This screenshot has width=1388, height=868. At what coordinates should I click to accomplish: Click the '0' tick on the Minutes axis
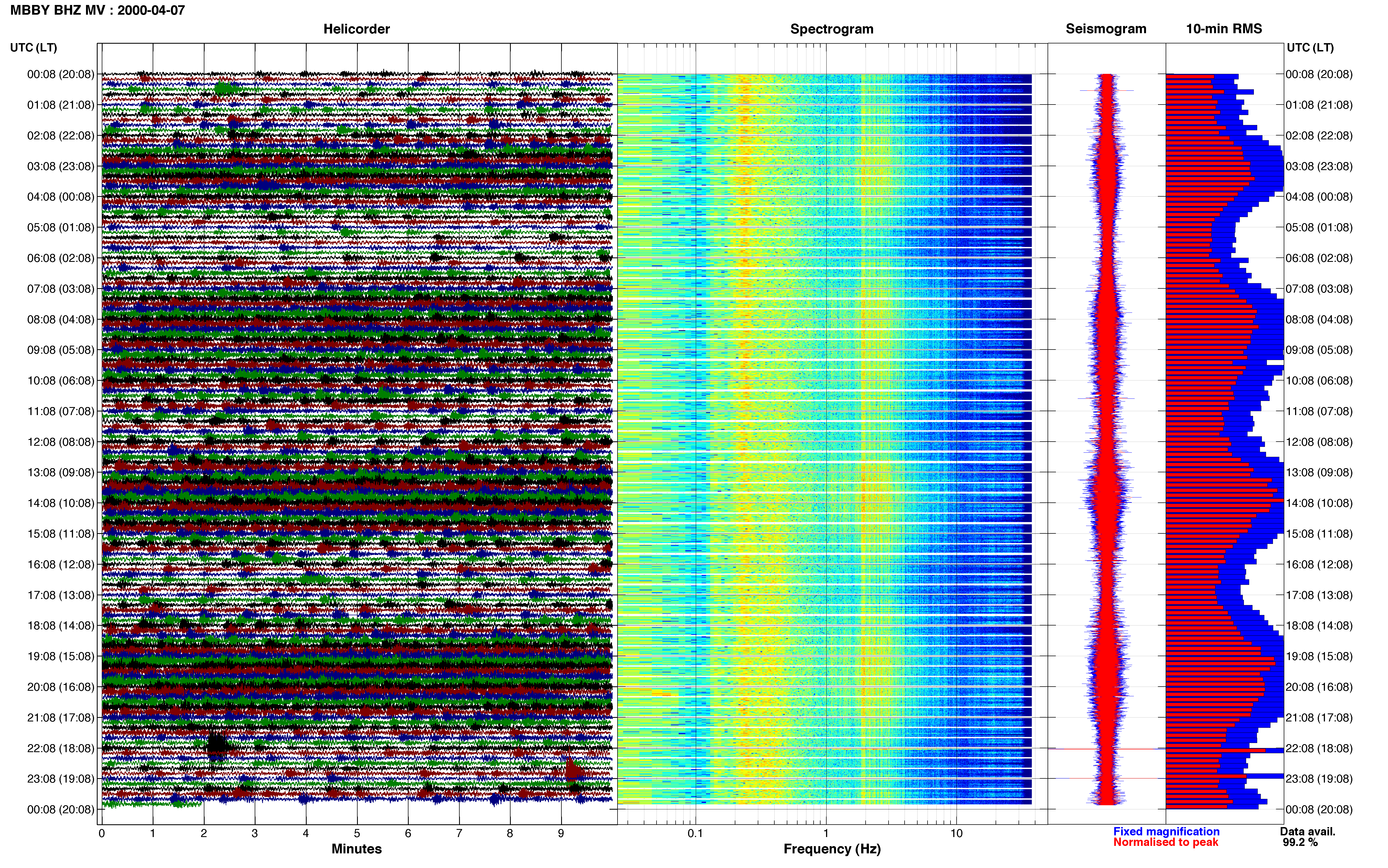[101, 833]
